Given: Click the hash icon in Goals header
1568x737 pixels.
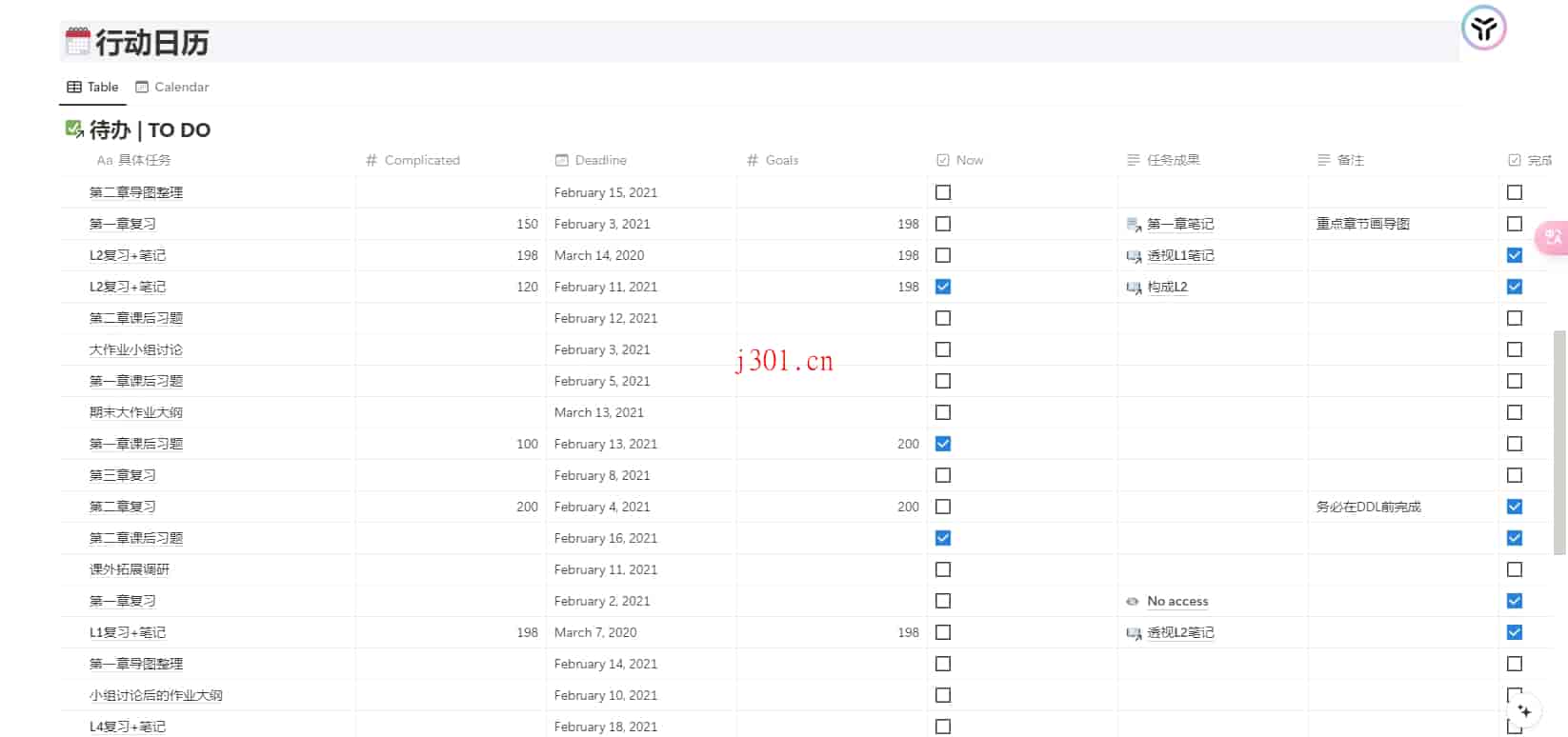Looking at the screenshot, I should click(x=753, y=160).
